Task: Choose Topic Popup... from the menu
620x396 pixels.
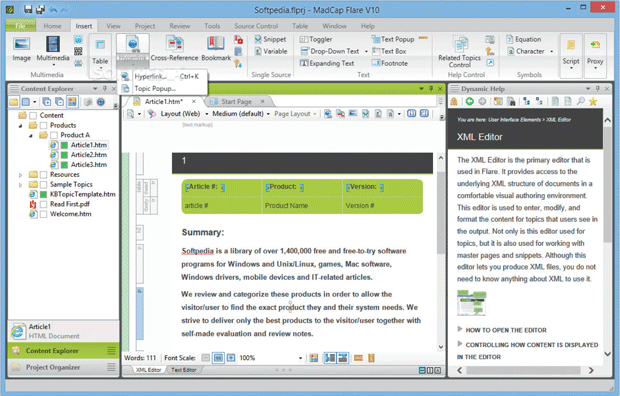Action: pyautogui.click(x=163, y=88)
